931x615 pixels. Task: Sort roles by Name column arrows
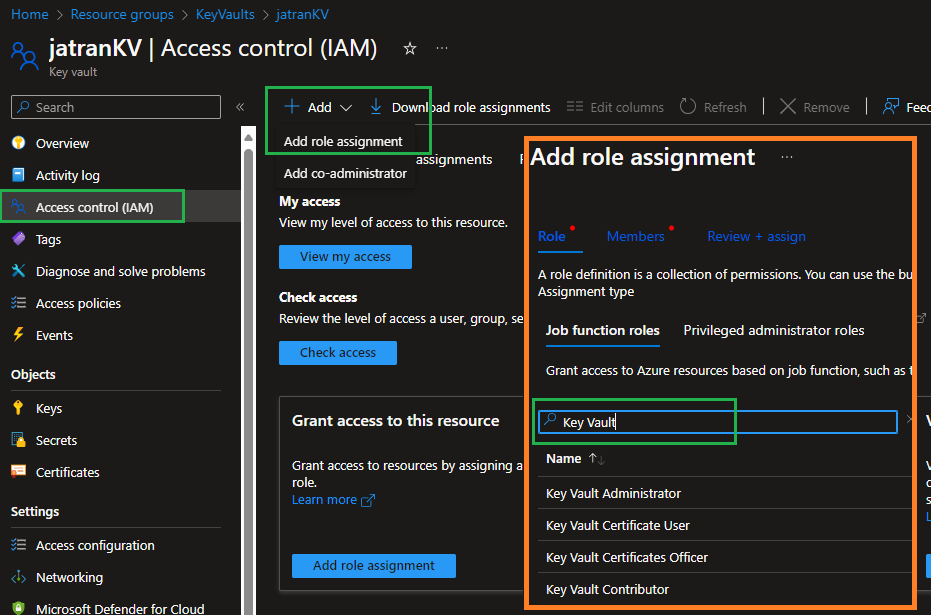(x=597, y=459)
